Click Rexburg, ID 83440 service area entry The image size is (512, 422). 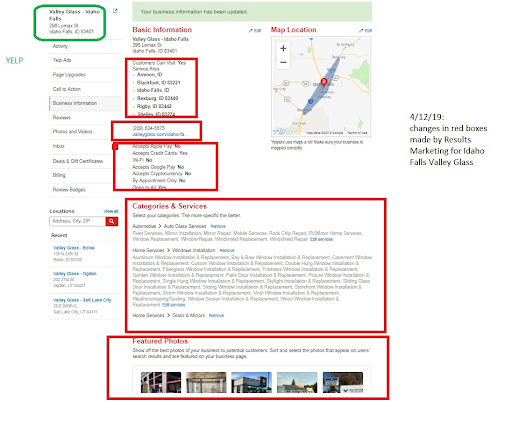157,98
